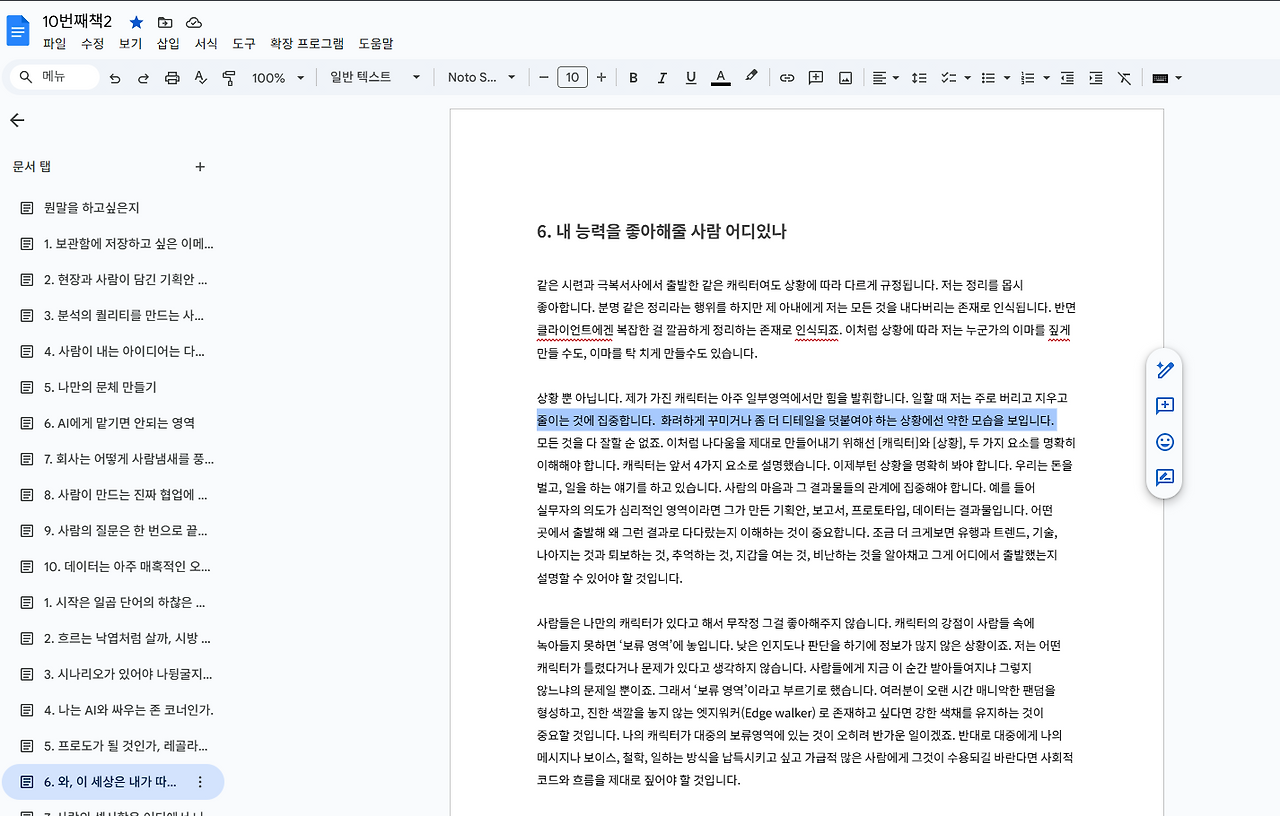
Task: Star the document 10번째책2
Action: pyautogui.click(x=136, y=22)
